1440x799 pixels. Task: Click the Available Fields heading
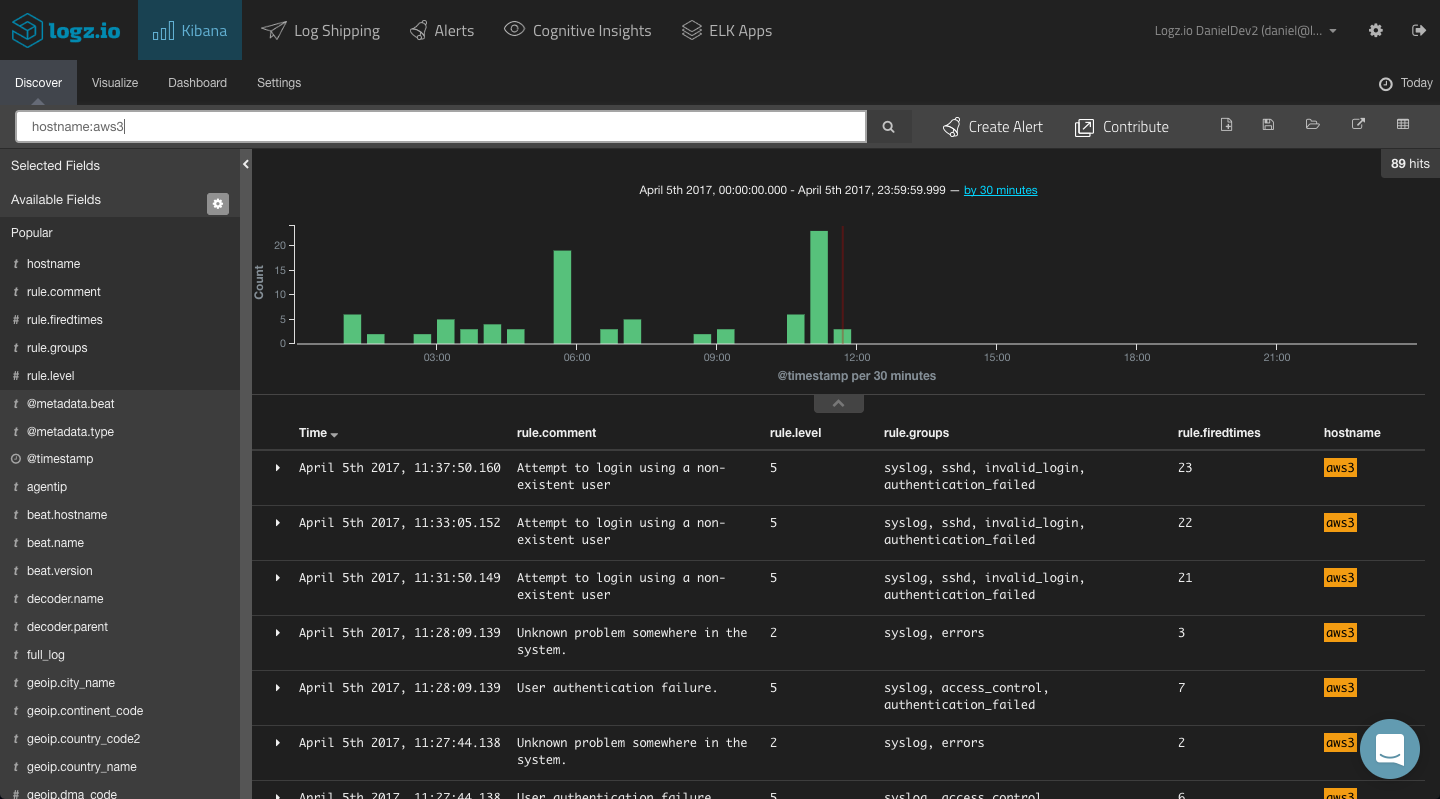[56, 200]
